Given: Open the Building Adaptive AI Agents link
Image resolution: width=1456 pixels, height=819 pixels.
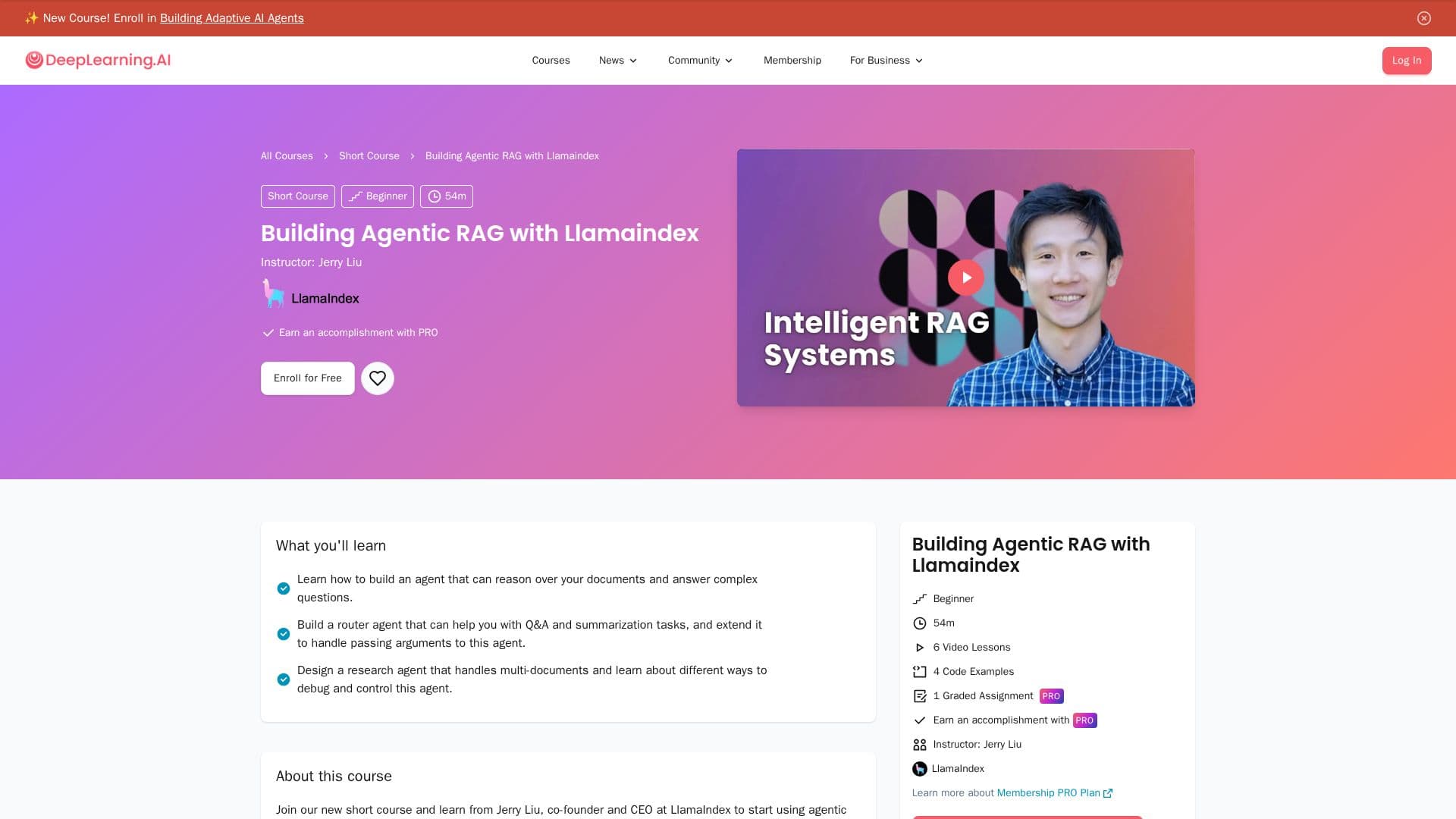Looking at the screenshot, I should [232, 18].
